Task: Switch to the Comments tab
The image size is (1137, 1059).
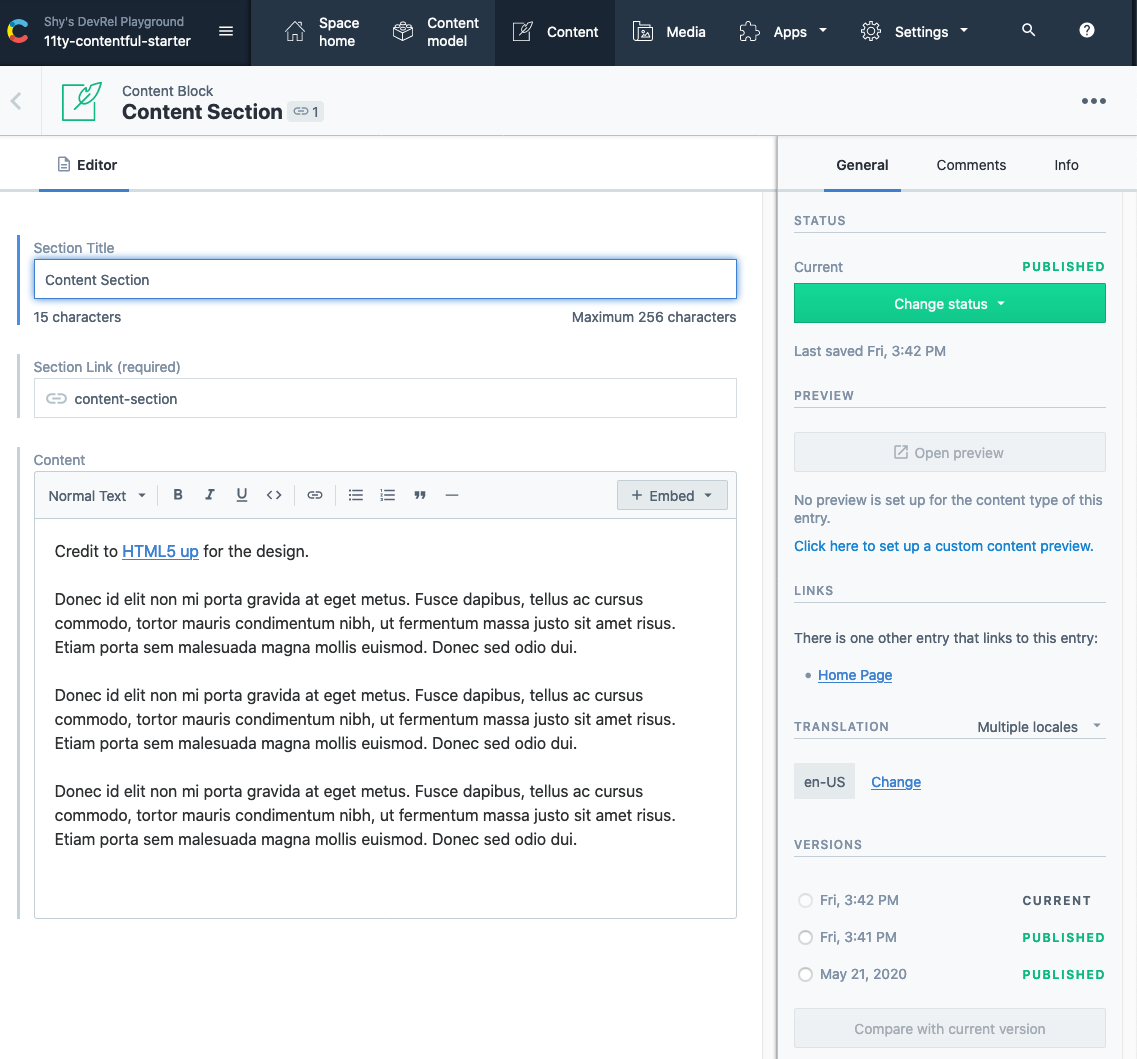Action: 971,165
